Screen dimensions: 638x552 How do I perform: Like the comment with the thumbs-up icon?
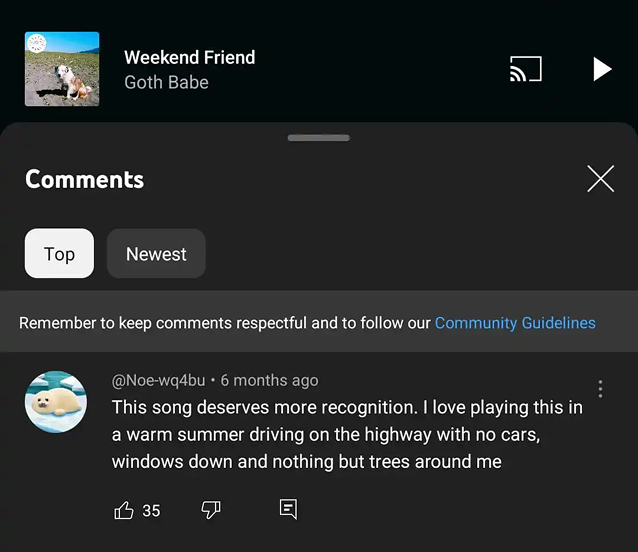(124, 510)
